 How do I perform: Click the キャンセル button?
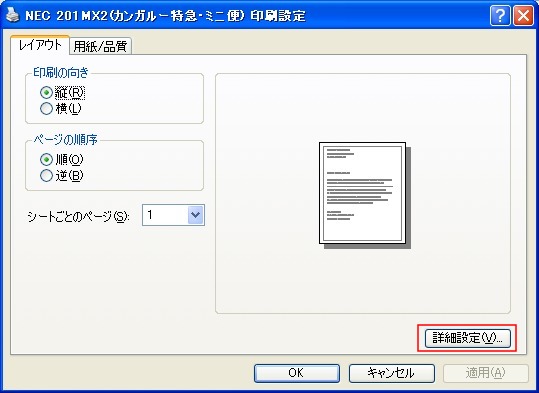pos(392,373)
